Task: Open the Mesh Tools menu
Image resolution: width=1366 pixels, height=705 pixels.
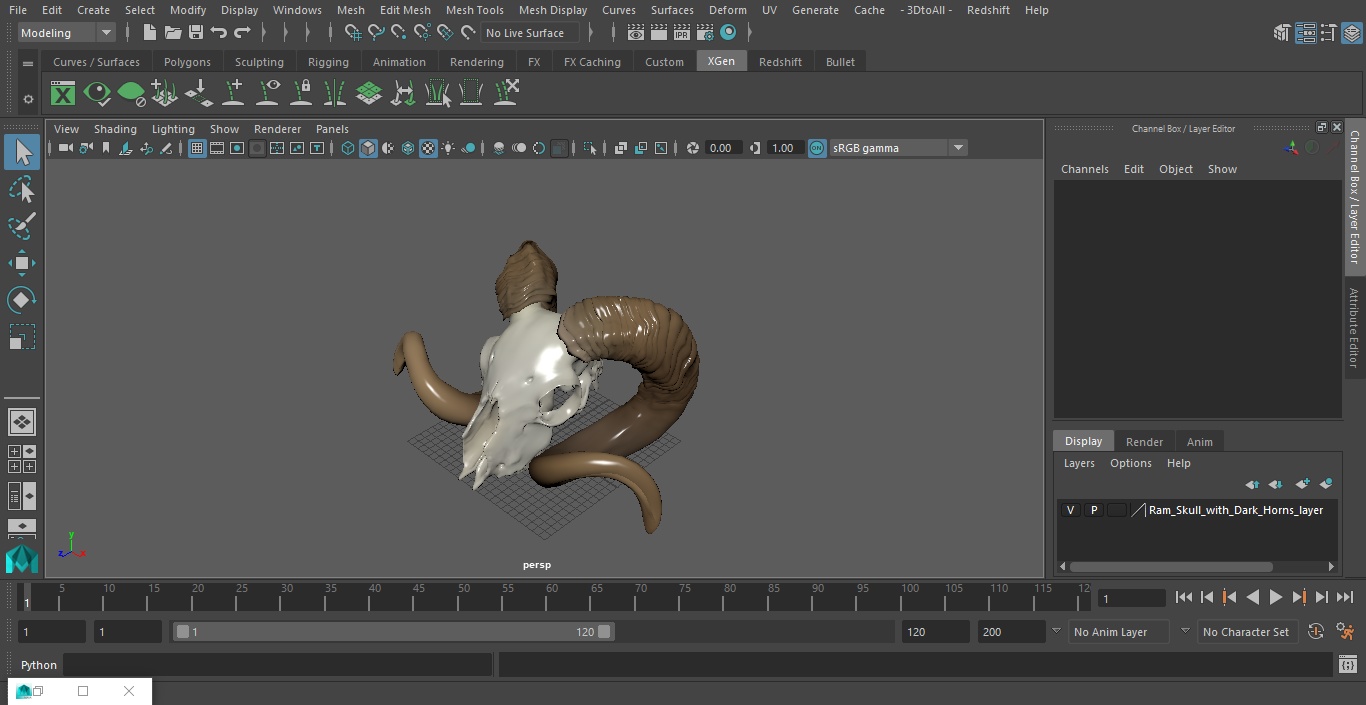Action: (474, 10)
